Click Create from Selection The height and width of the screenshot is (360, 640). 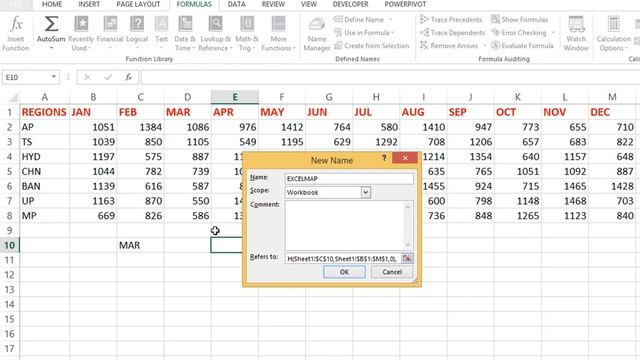point(371,46)
